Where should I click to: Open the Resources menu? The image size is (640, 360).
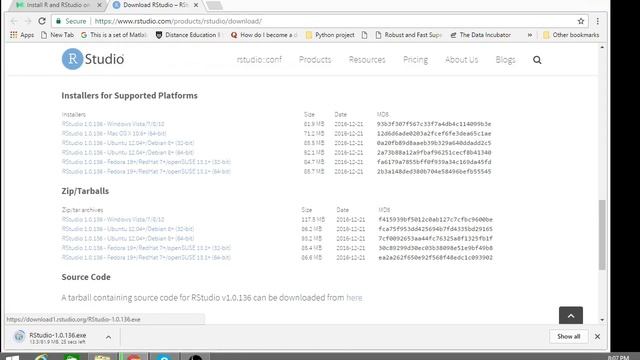(367, 60)
